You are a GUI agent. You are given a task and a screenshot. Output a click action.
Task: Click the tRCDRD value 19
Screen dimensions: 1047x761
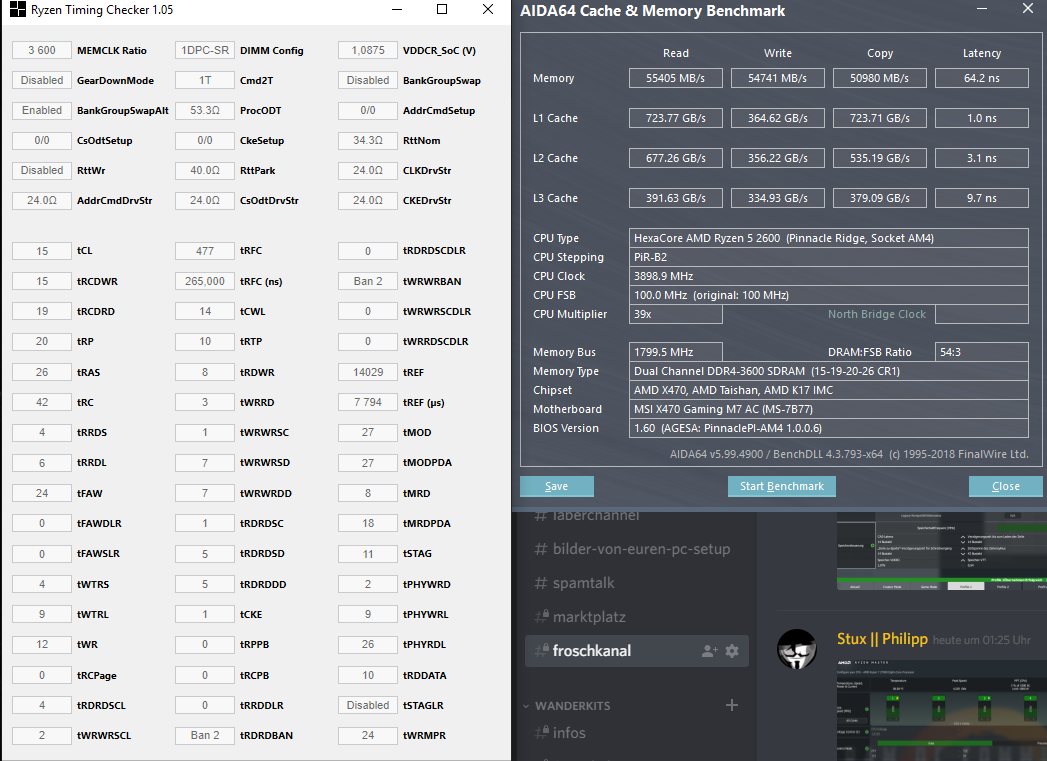[42, 311]
